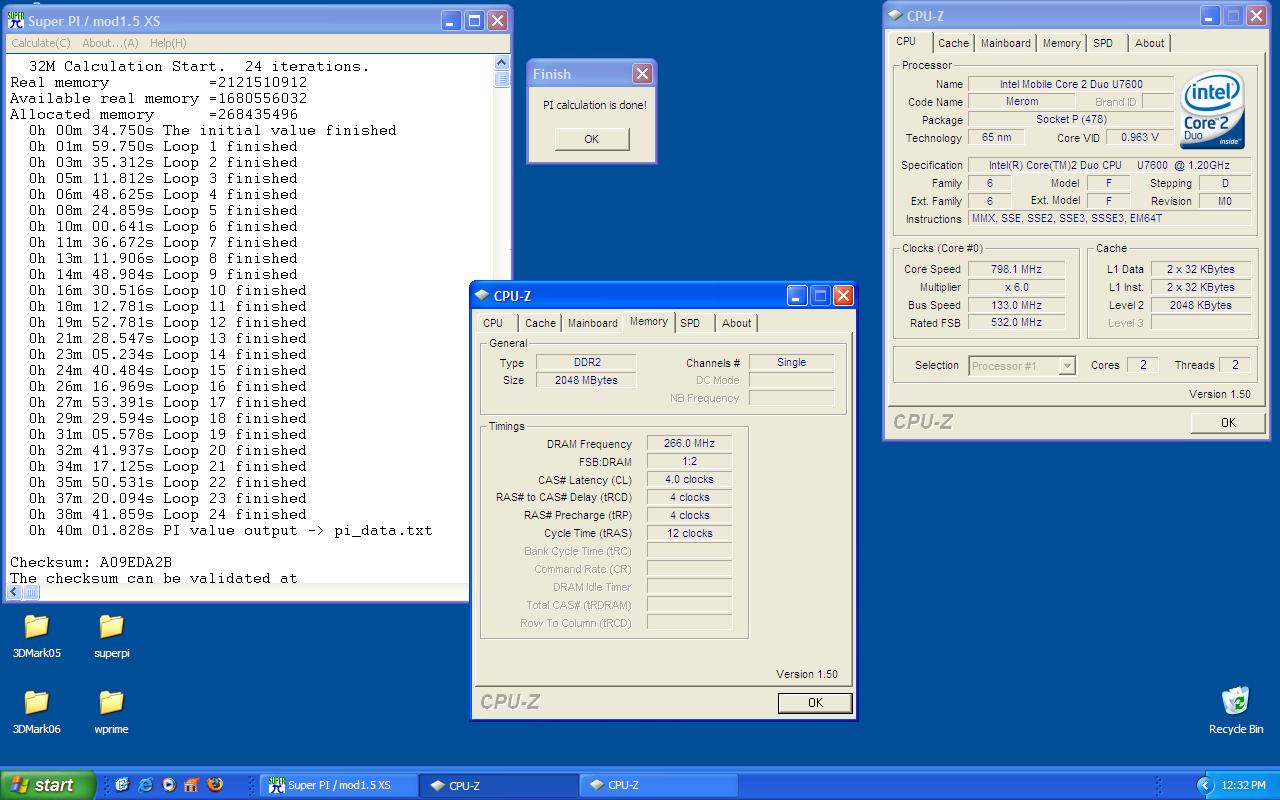Viewport: 1280px width, 800px height.
Task: Click the Rated FSB 532.0 MHz field
Action: tap(1016, 323)
